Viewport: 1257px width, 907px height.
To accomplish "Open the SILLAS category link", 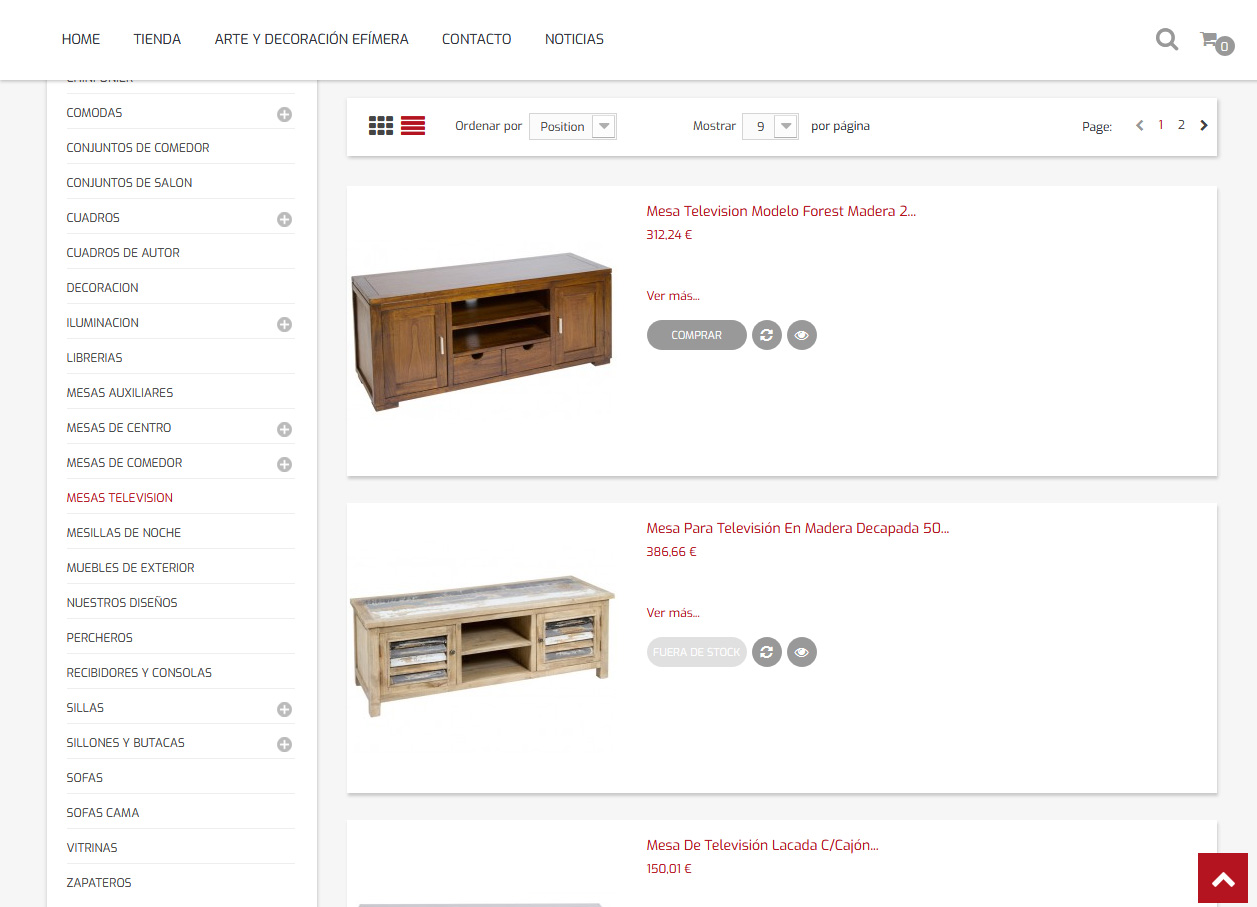I will [85, 708].
